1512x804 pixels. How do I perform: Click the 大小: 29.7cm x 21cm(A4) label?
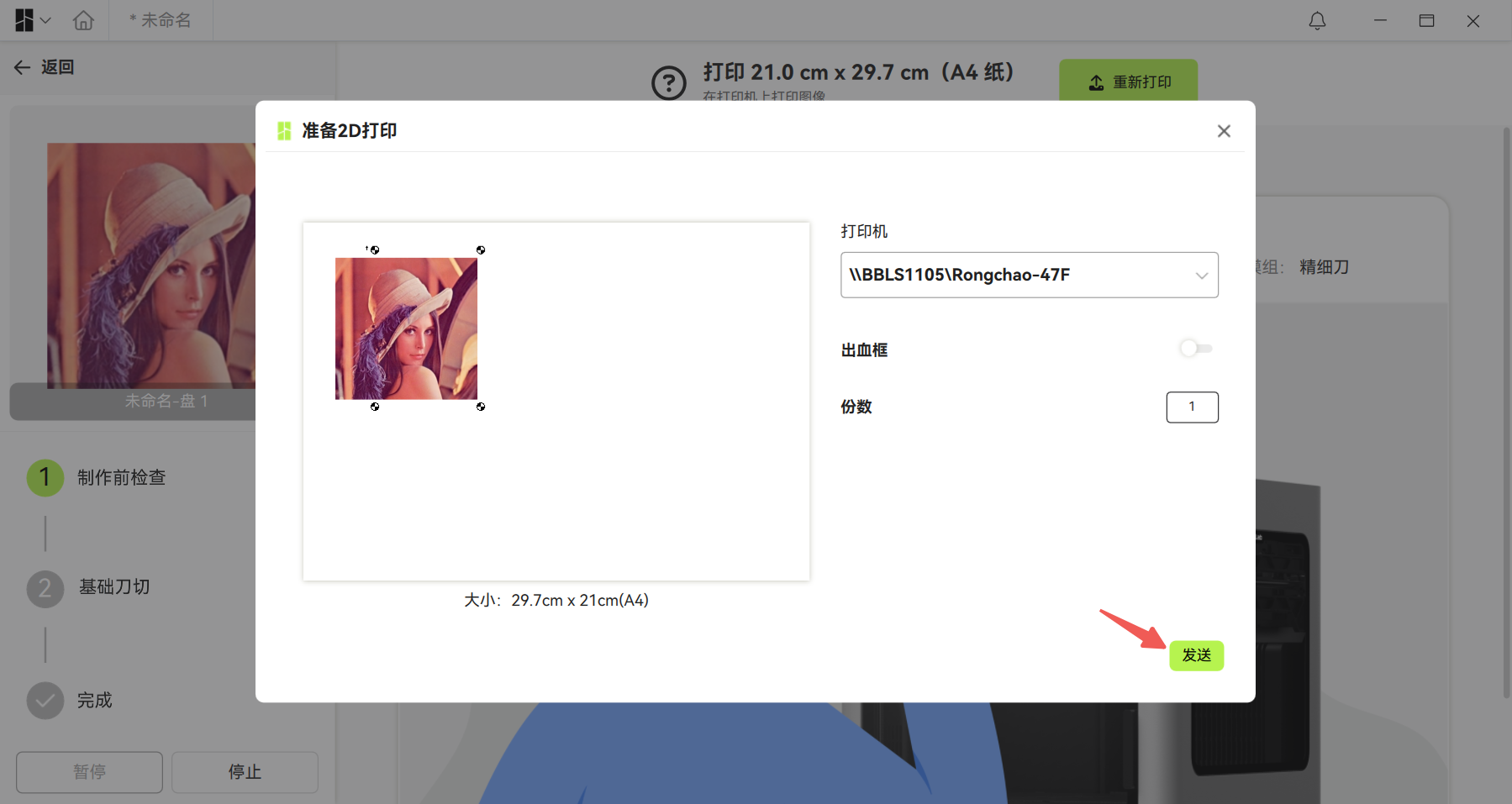(x=556, y=600)
